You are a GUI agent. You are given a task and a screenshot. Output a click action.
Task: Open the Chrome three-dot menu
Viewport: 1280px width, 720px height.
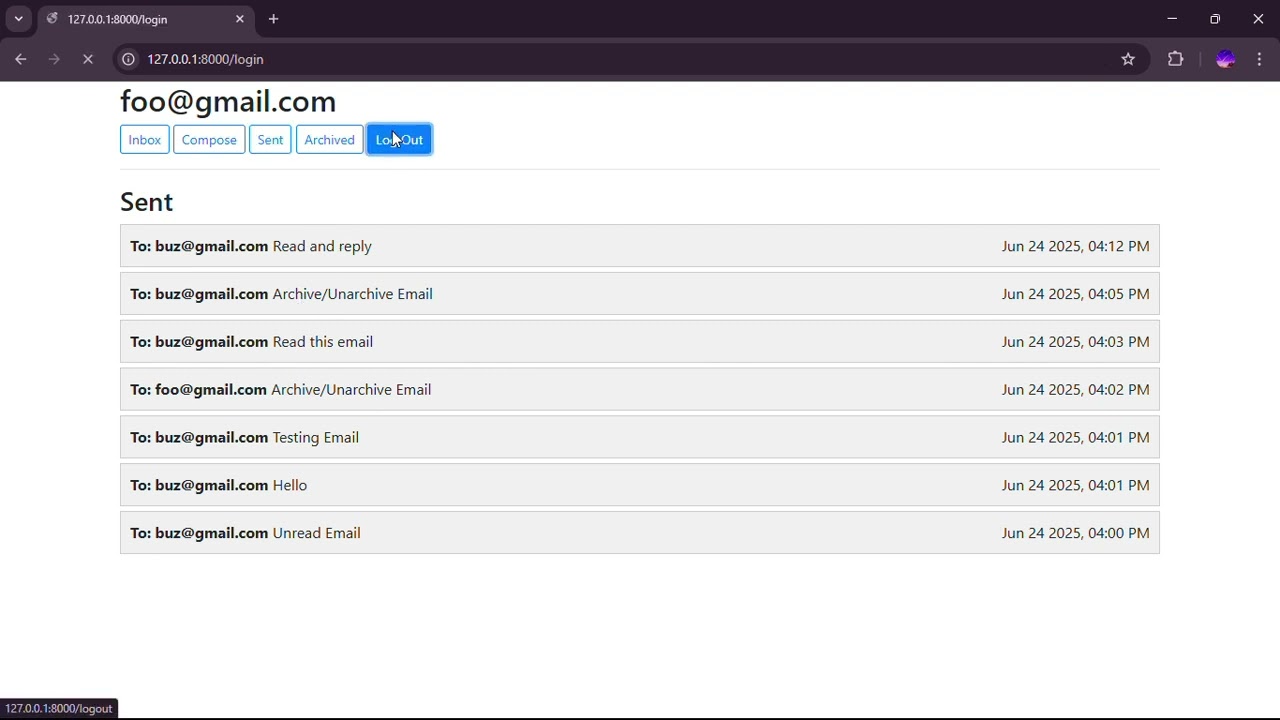coord(1260,59)
